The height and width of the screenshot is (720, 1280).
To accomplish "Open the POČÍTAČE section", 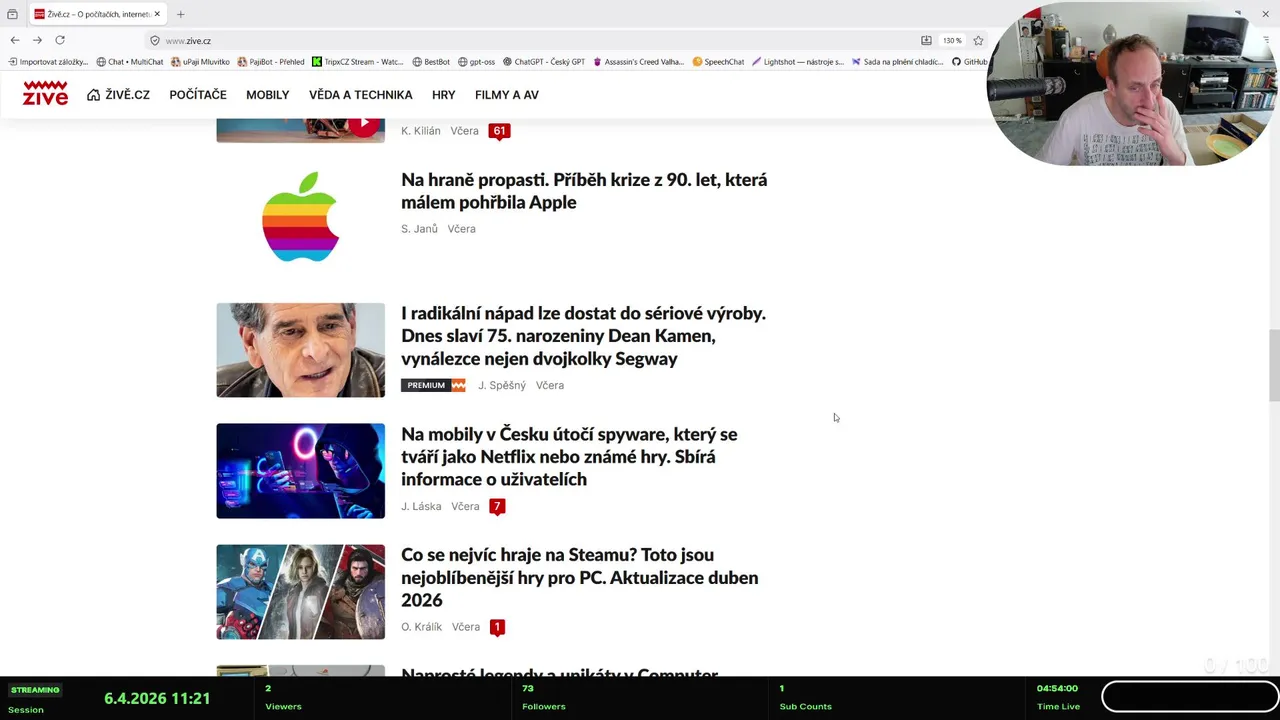I will [198, 95].
